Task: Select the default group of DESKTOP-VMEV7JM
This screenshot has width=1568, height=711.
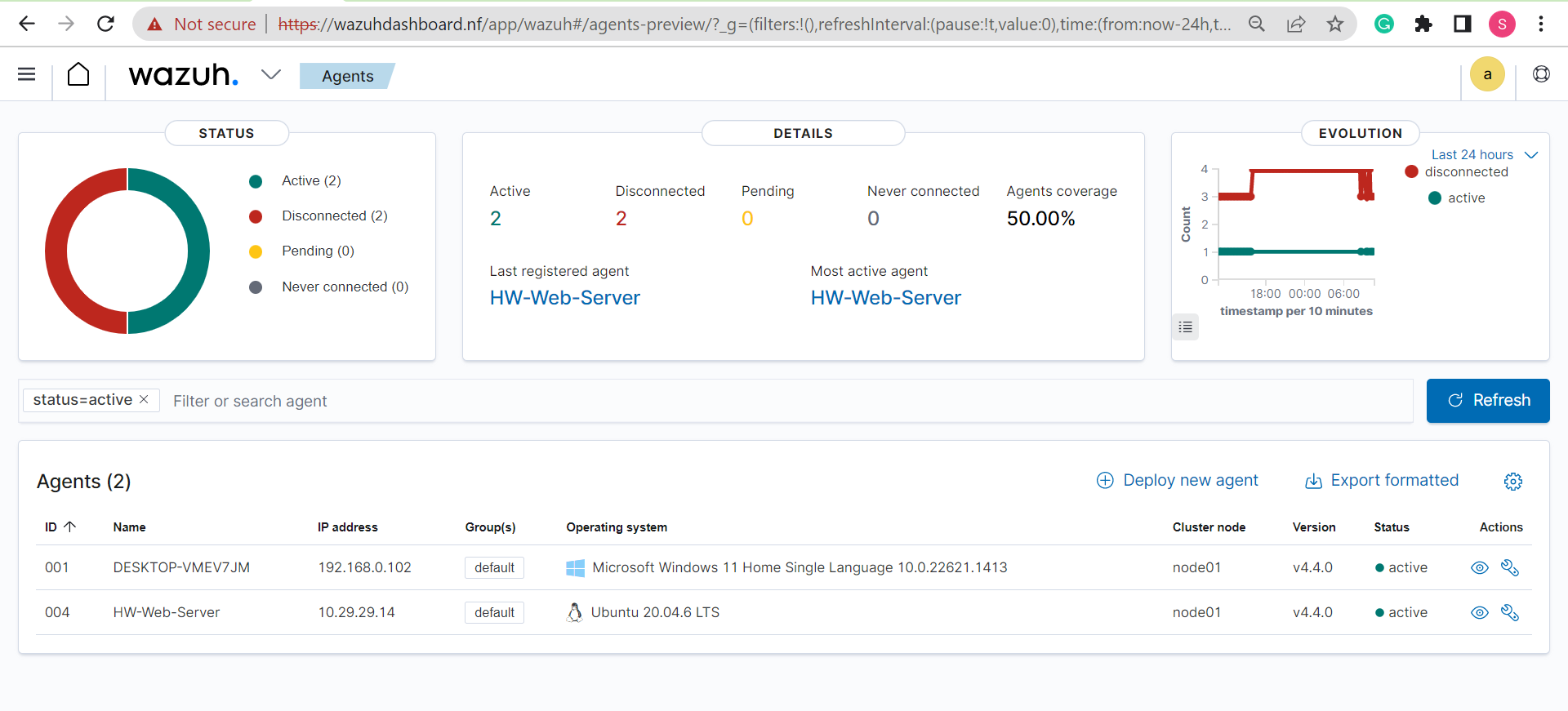Action: point(495,567)
